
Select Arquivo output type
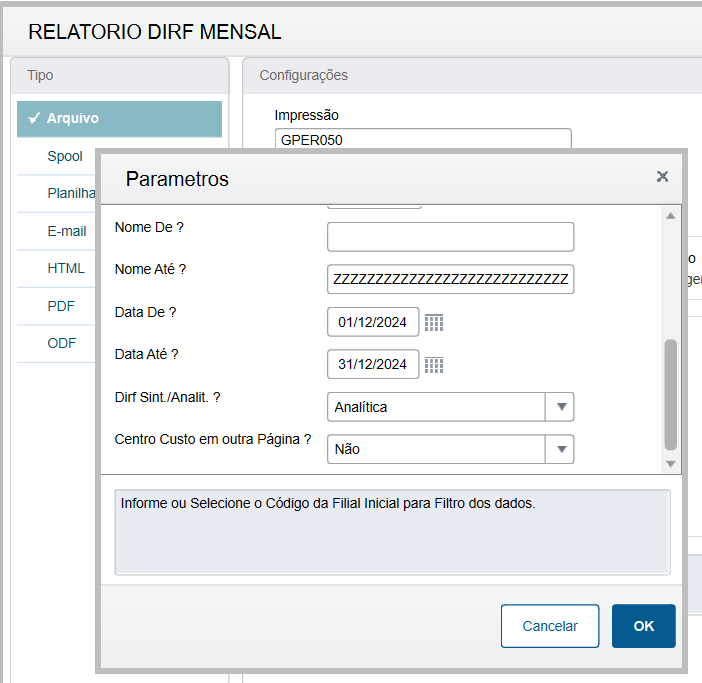[x=119, y=118]
